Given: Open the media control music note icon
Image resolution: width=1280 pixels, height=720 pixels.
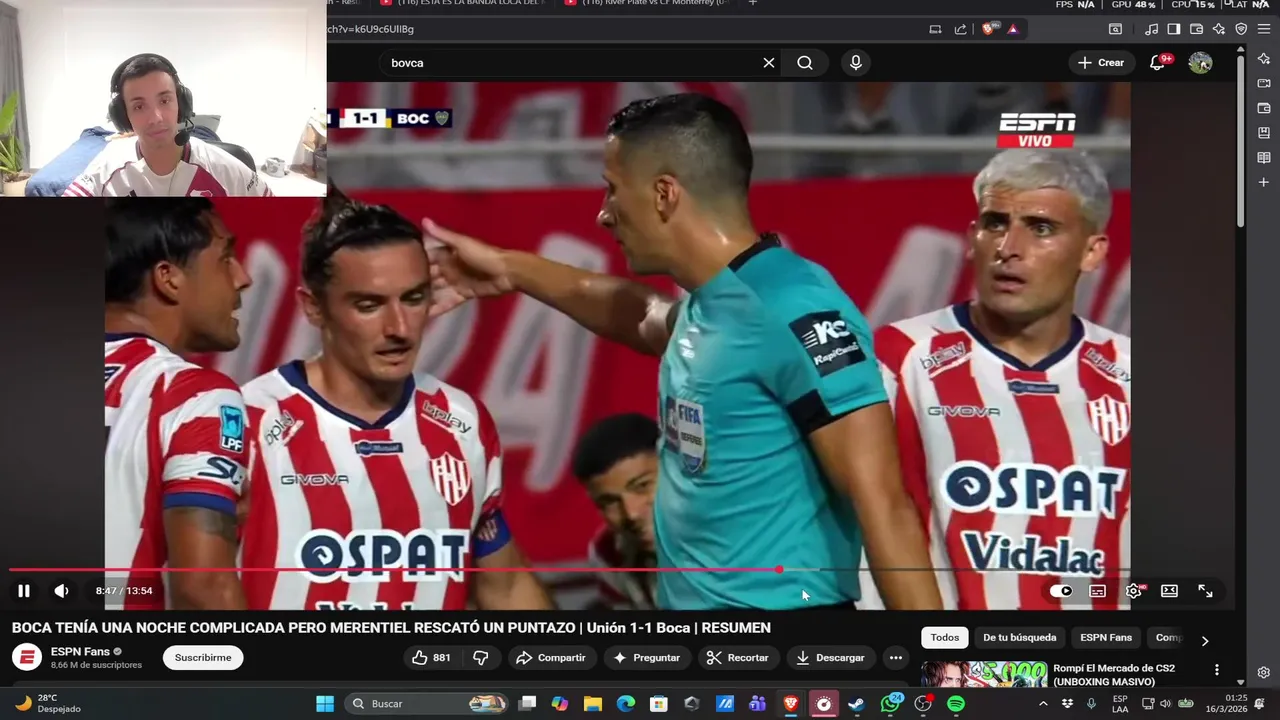Looking at the screenshot, I should pos(1152,29).
